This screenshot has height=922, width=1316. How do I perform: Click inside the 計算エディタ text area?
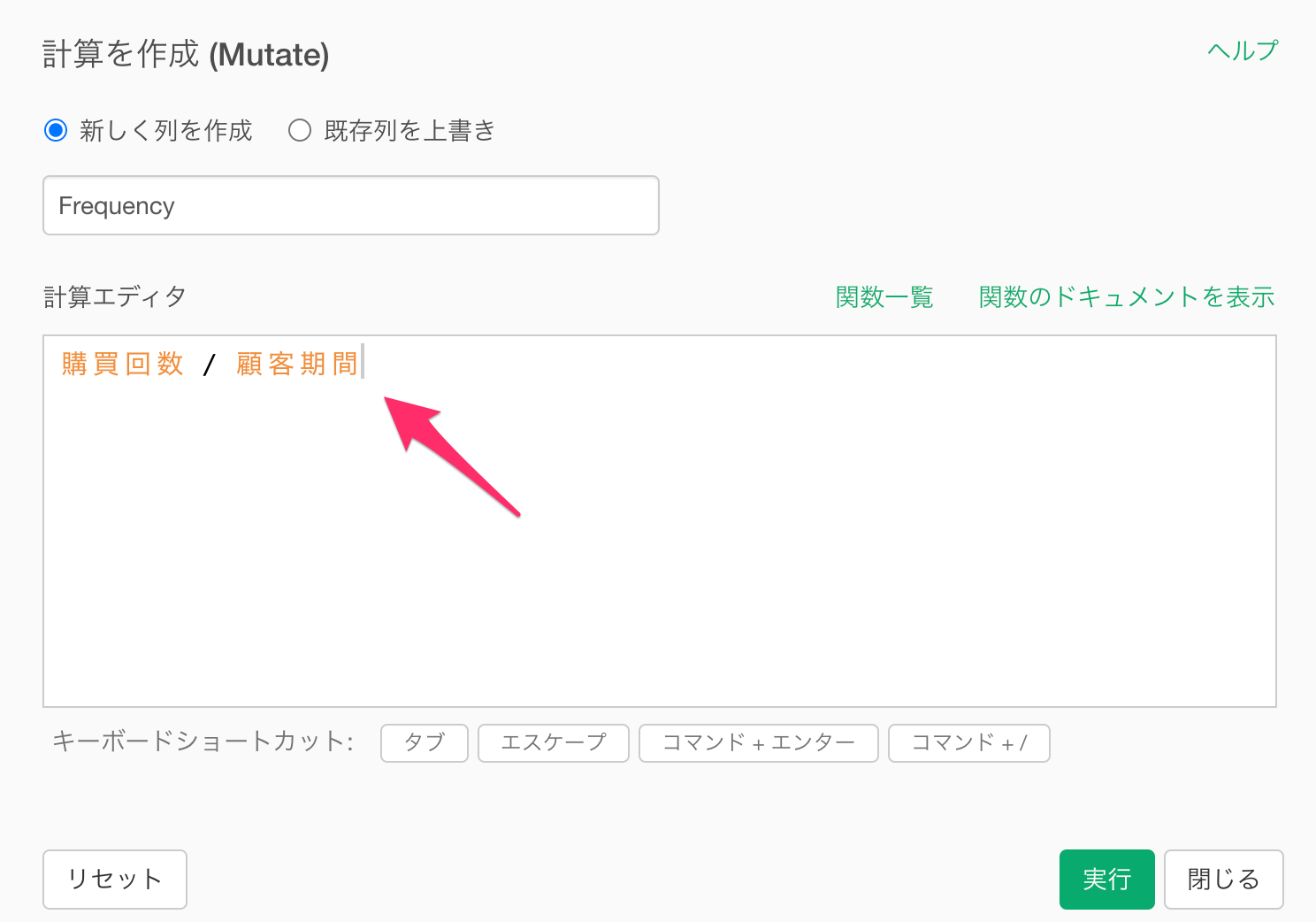click(x=660, y=521)
